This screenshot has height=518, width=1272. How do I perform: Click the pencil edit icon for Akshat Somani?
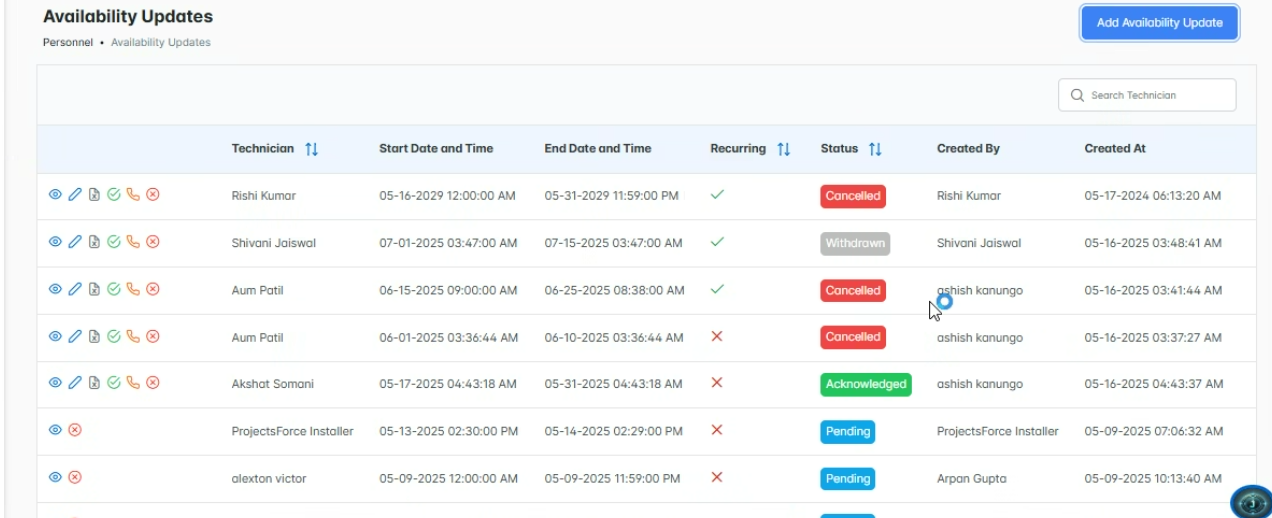click(x=75, y=383)
